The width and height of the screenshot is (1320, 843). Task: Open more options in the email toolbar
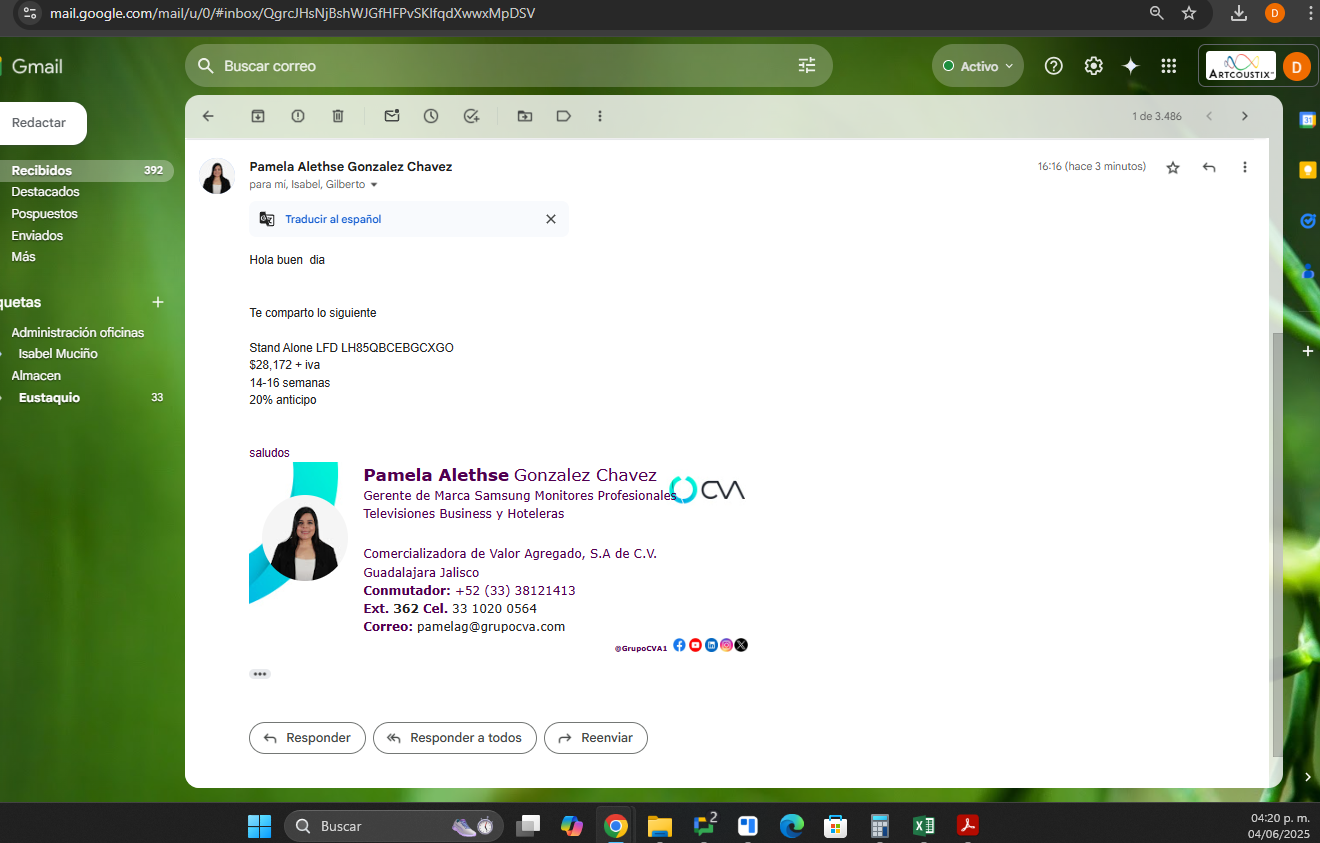point(600,116)
